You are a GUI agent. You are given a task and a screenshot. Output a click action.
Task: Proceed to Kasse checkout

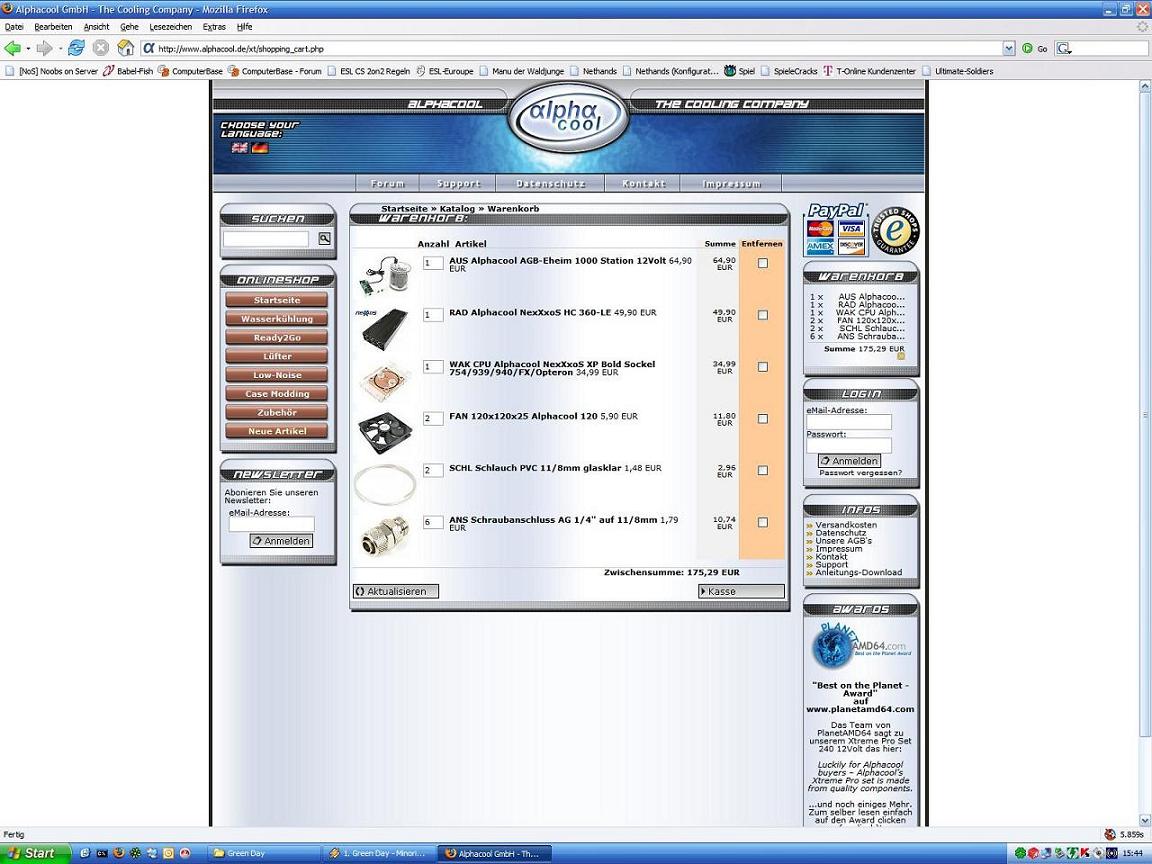[741, 591]
